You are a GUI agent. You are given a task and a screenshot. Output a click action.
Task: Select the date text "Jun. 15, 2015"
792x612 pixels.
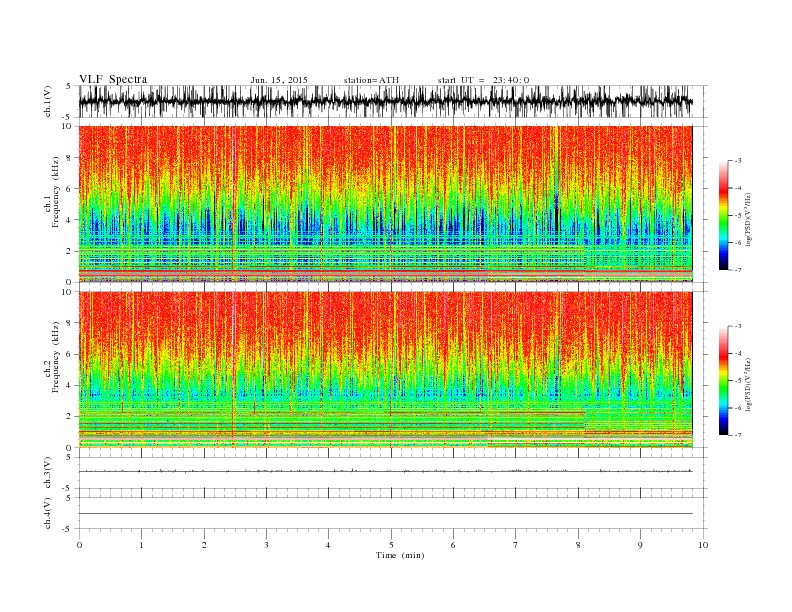tap(279, 80)
